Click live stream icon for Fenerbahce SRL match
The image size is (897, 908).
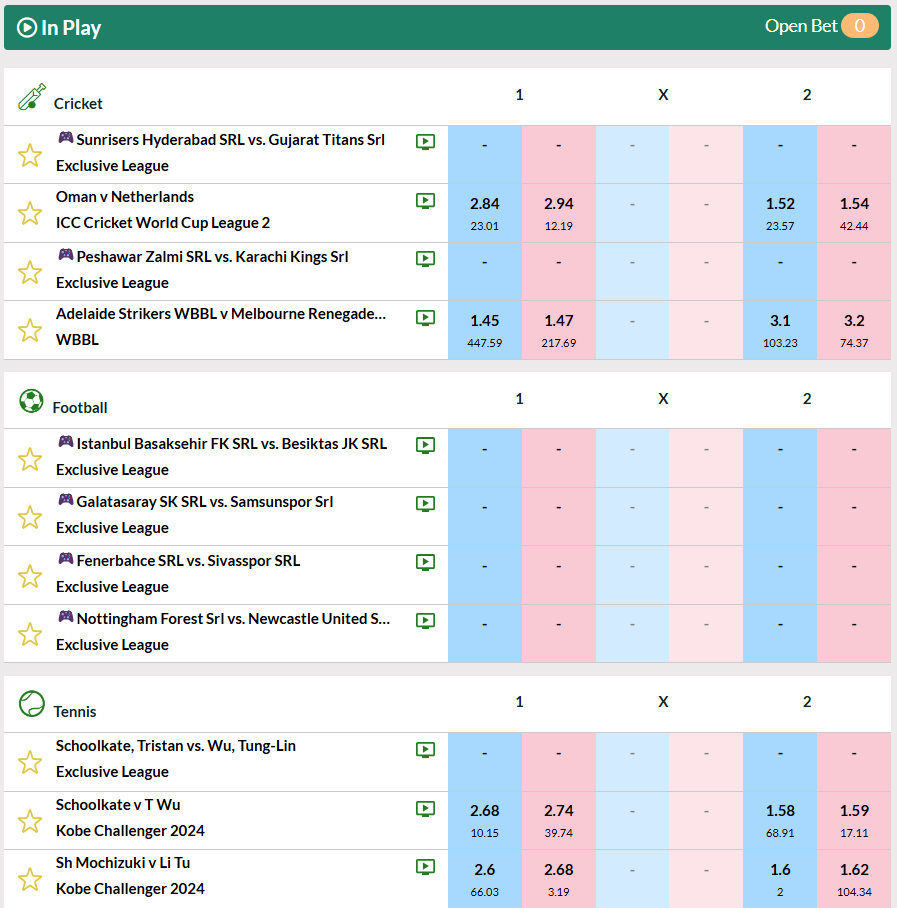[425, 562]
